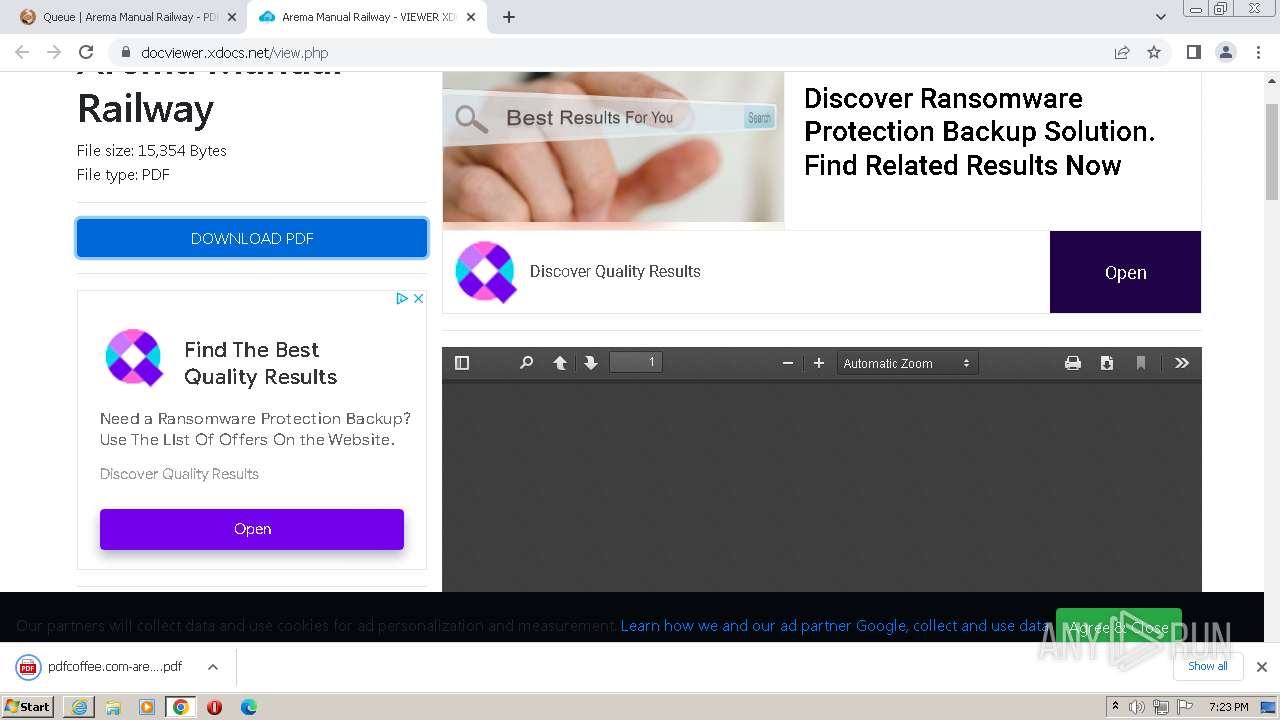1280x720 pixels.
Task: Click Find The Best Quality Results heading
Action: pos(261,363)
